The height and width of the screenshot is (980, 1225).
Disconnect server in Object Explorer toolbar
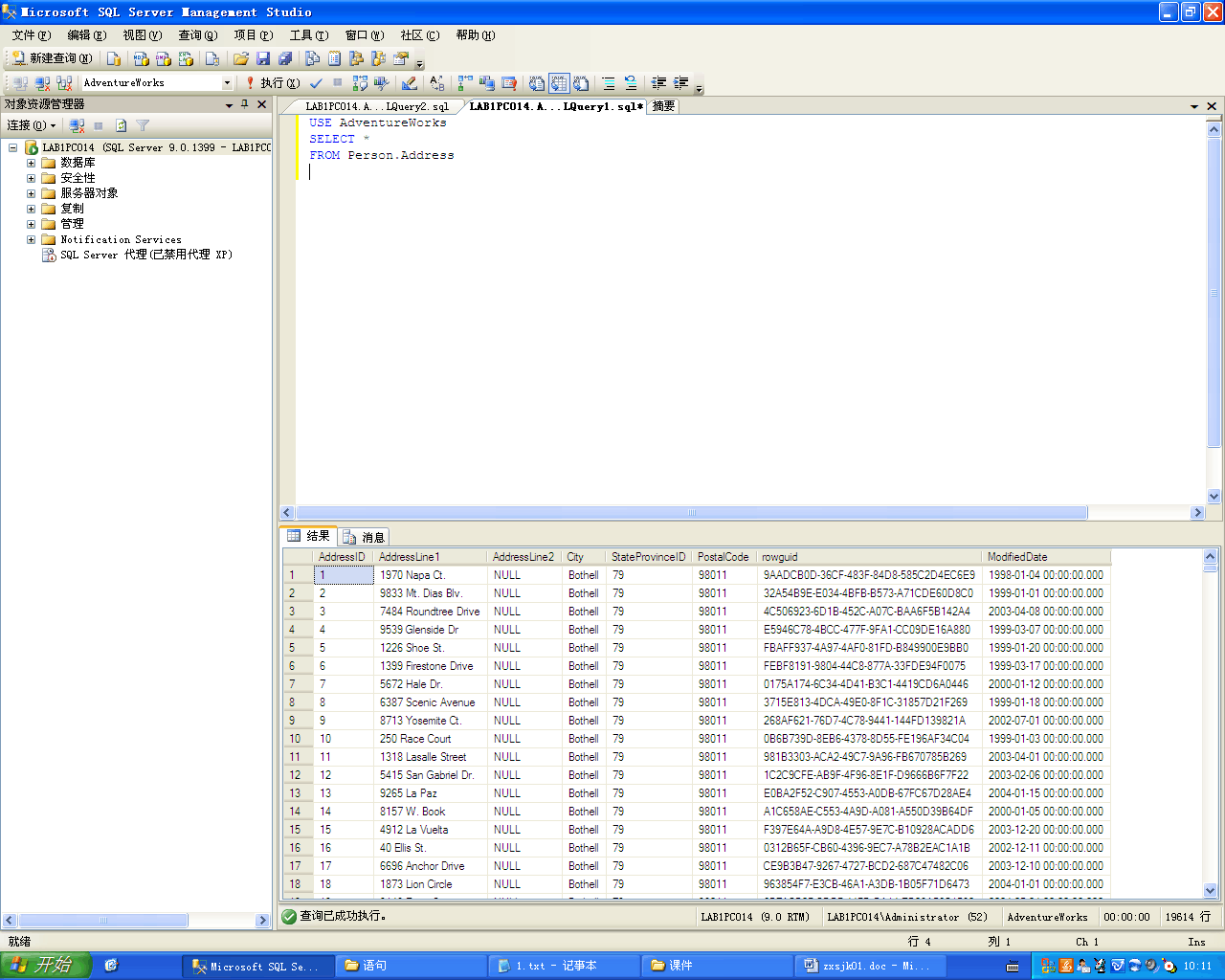tap(78, 125)
